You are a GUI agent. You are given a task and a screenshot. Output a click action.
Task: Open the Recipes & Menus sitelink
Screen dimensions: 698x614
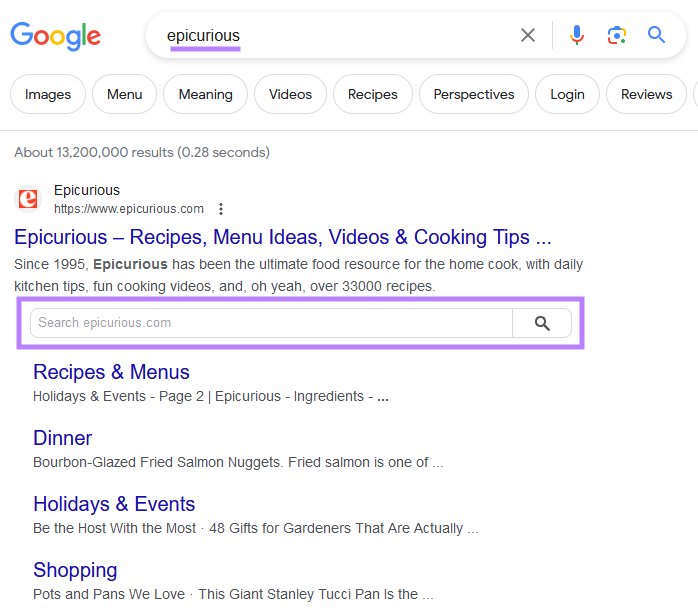(x=111, y=372)
